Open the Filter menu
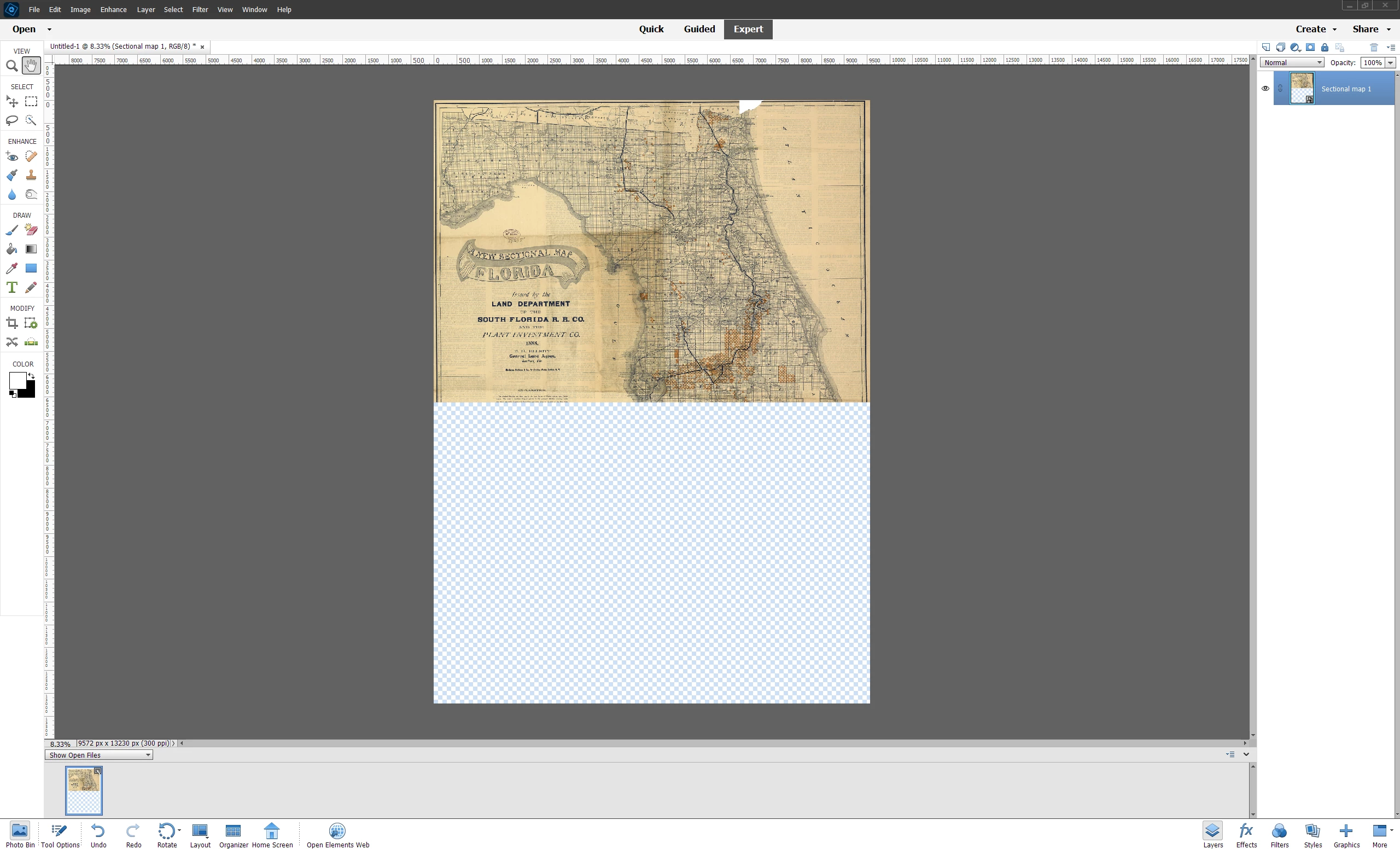The height and width of the screenshot is (849, 1400). click(x=200, y=10)
